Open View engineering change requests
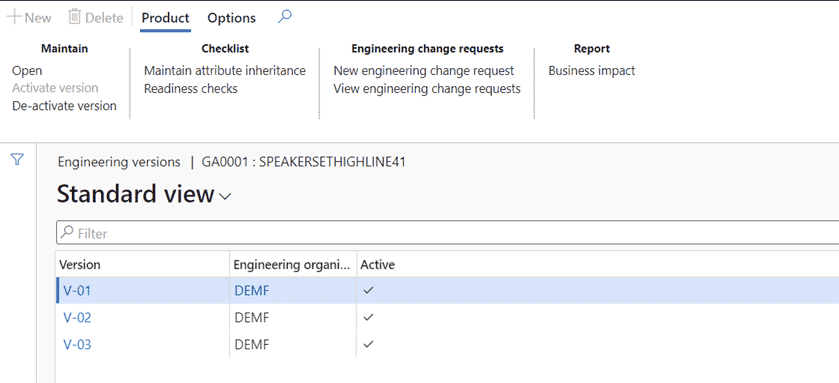This screenshot has height=383, width=839. pyautogui.click(x=427, y=88)
